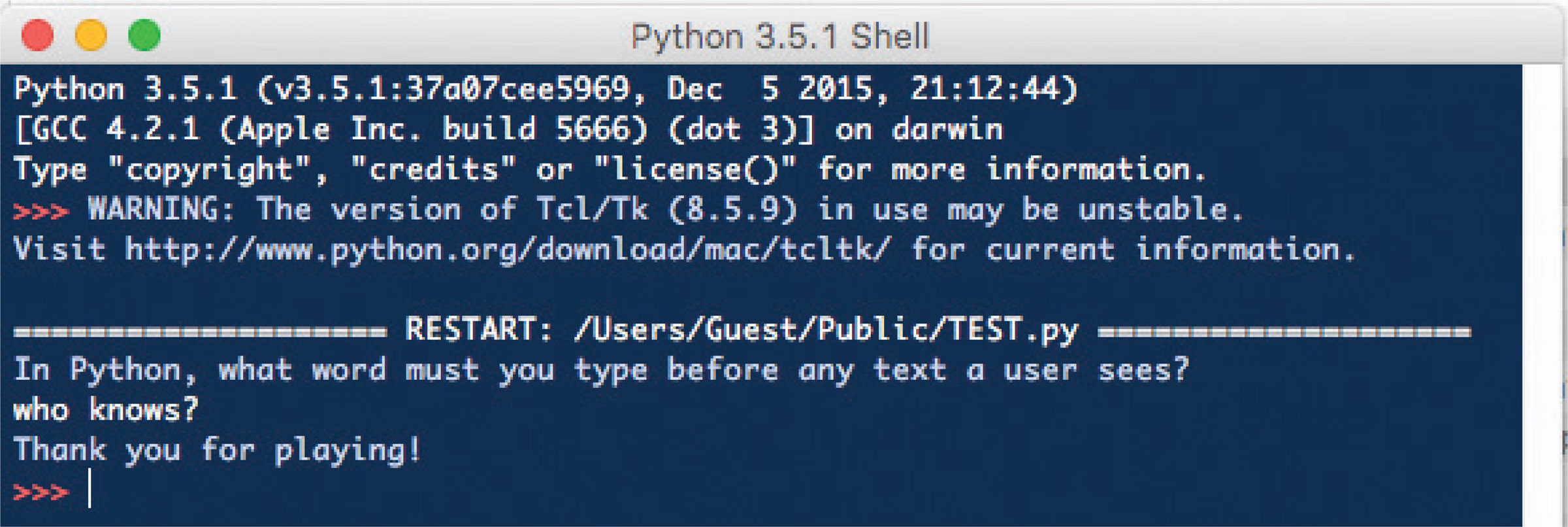The image size is (1568, 527).
Task: Click the "credits" word in Type line
Action: (x=434, y=169)
